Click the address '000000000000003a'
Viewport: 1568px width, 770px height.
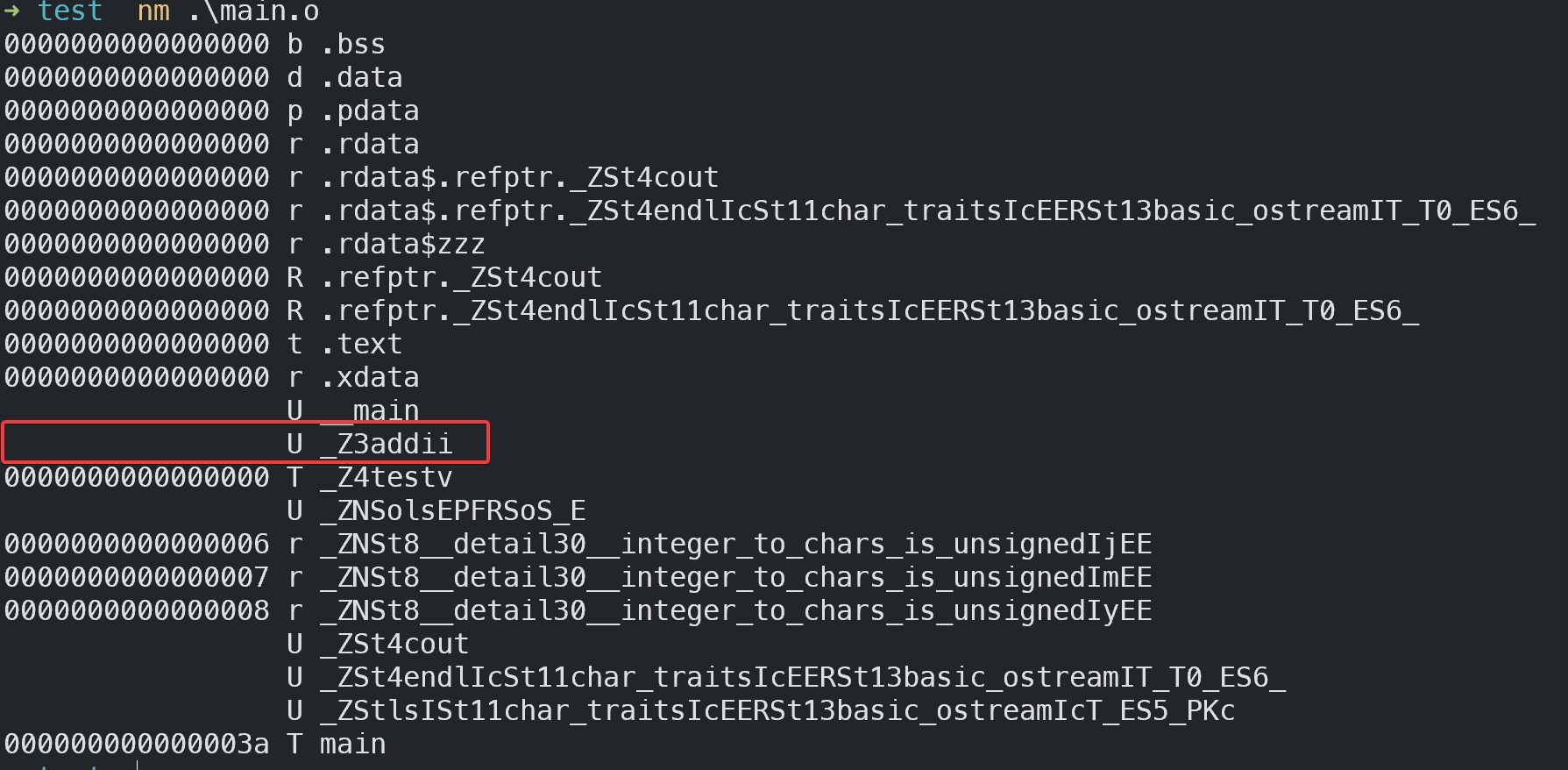[x=137, y=744]
